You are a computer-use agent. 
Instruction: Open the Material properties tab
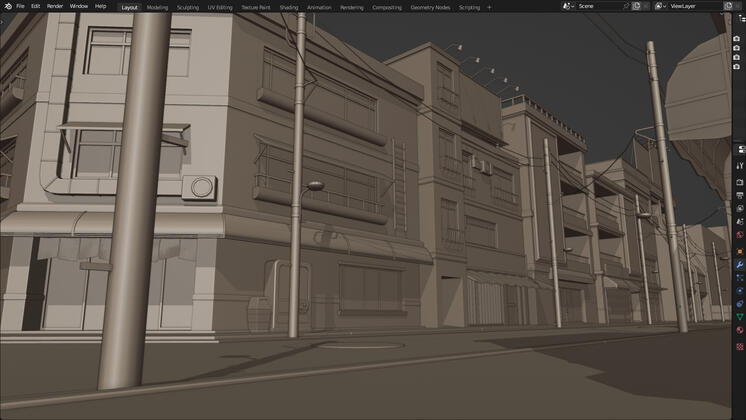[x=740, y=330]
